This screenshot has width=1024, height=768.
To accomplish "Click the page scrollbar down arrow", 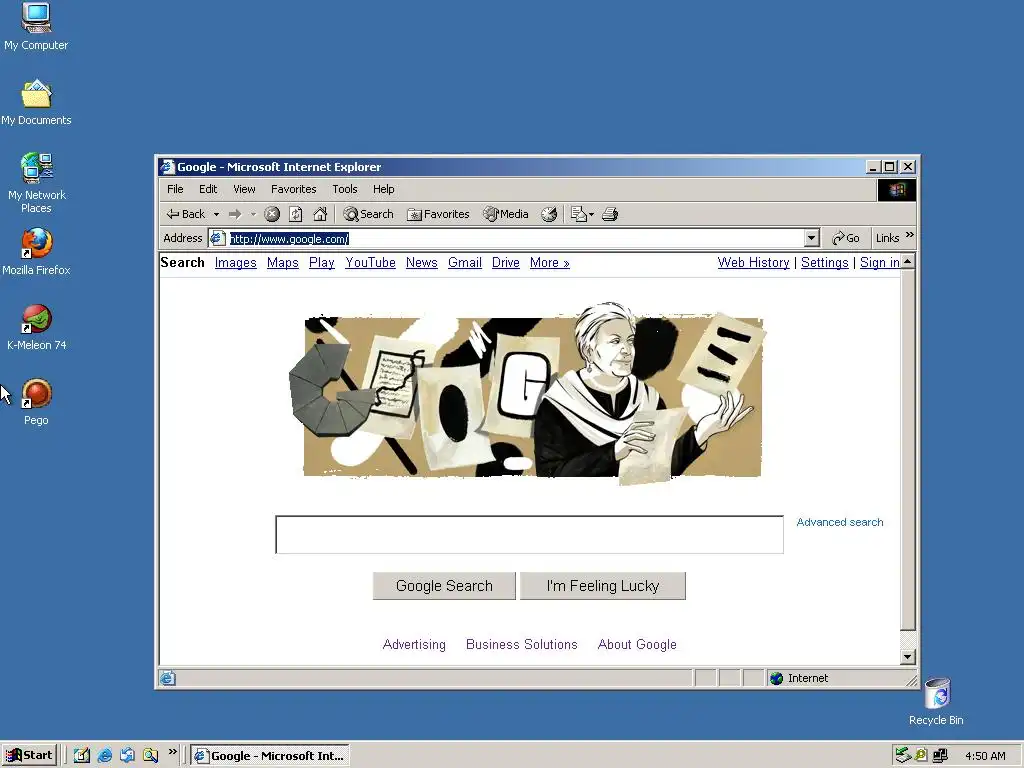I will coord(908,657).
